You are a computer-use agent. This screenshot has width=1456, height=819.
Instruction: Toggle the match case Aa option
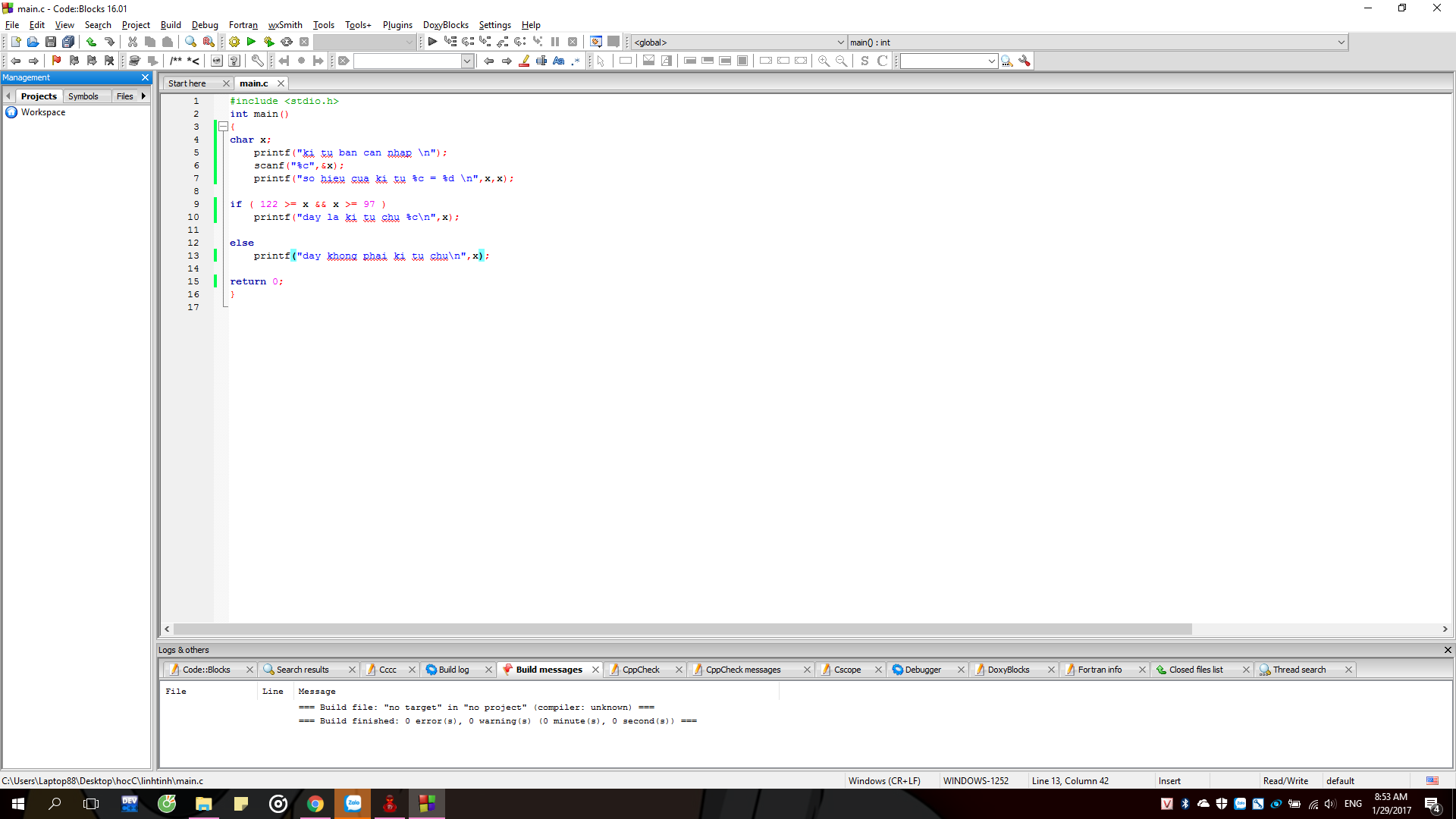[559, 61]
